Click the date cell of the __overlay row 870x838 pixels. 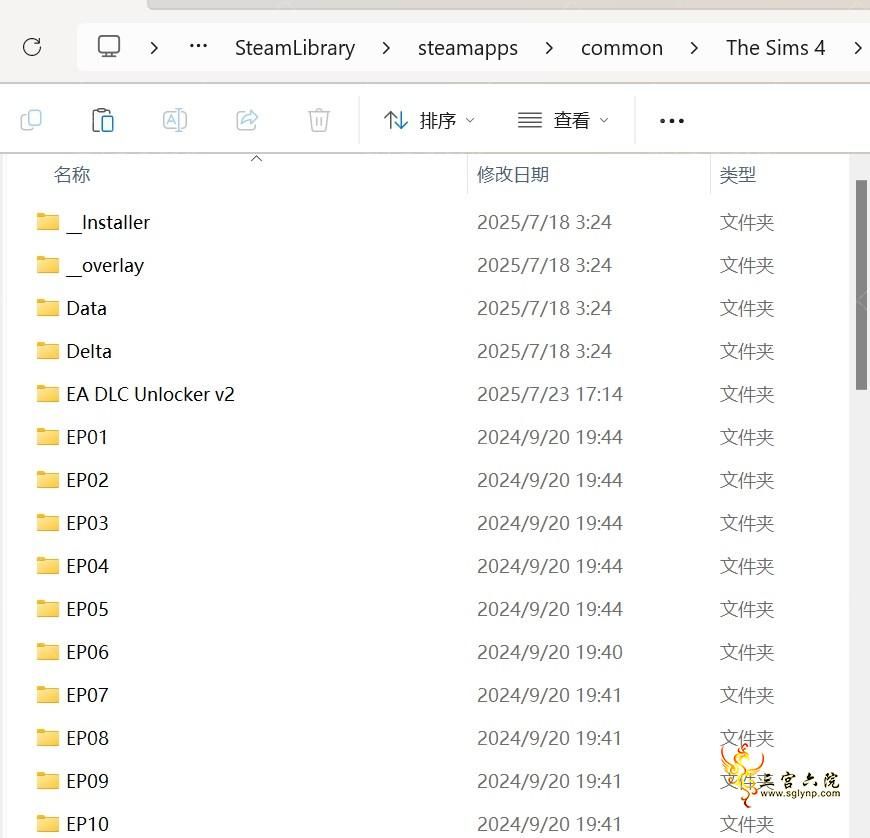(544, 265)
